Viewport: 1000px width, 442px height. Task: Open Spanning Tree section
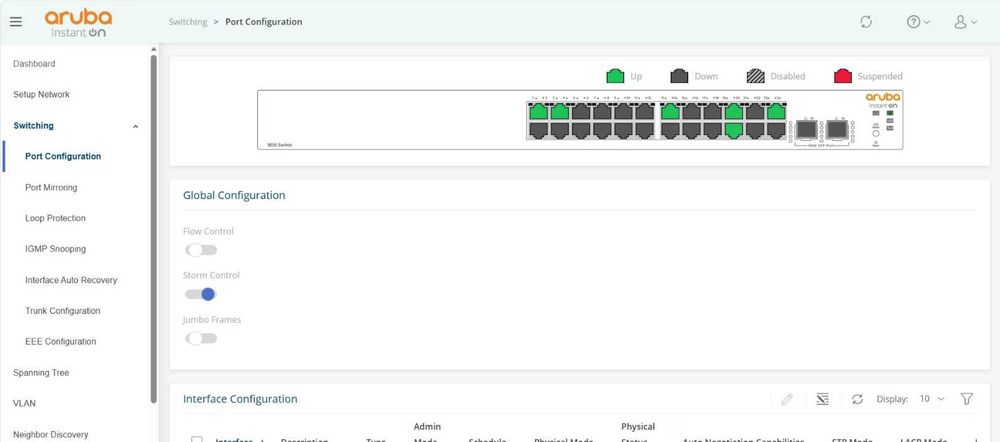pyautogui.click(x=41, y=372)
